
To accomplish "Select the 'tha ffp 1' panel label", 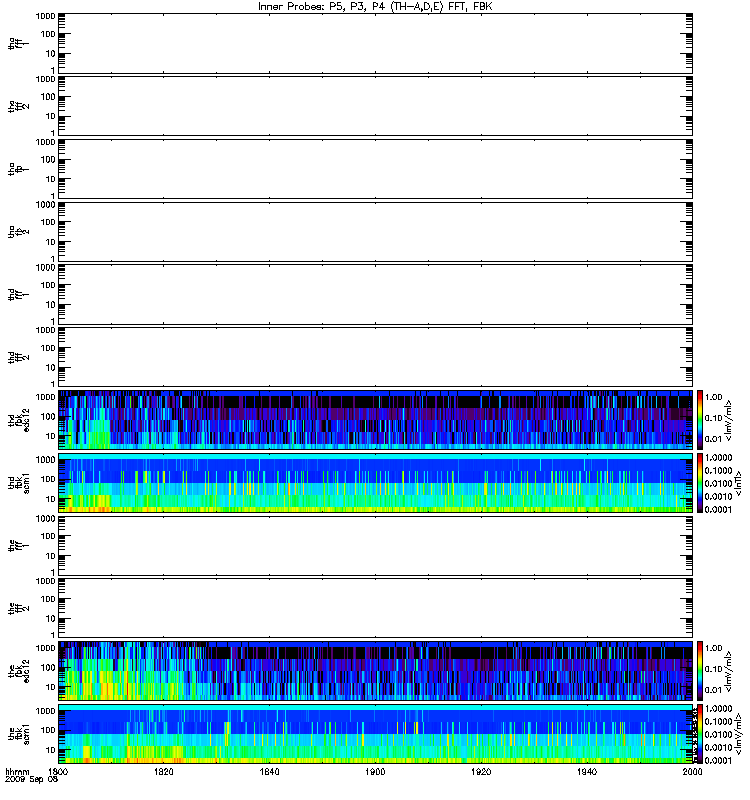I will [x=18, y=169].
